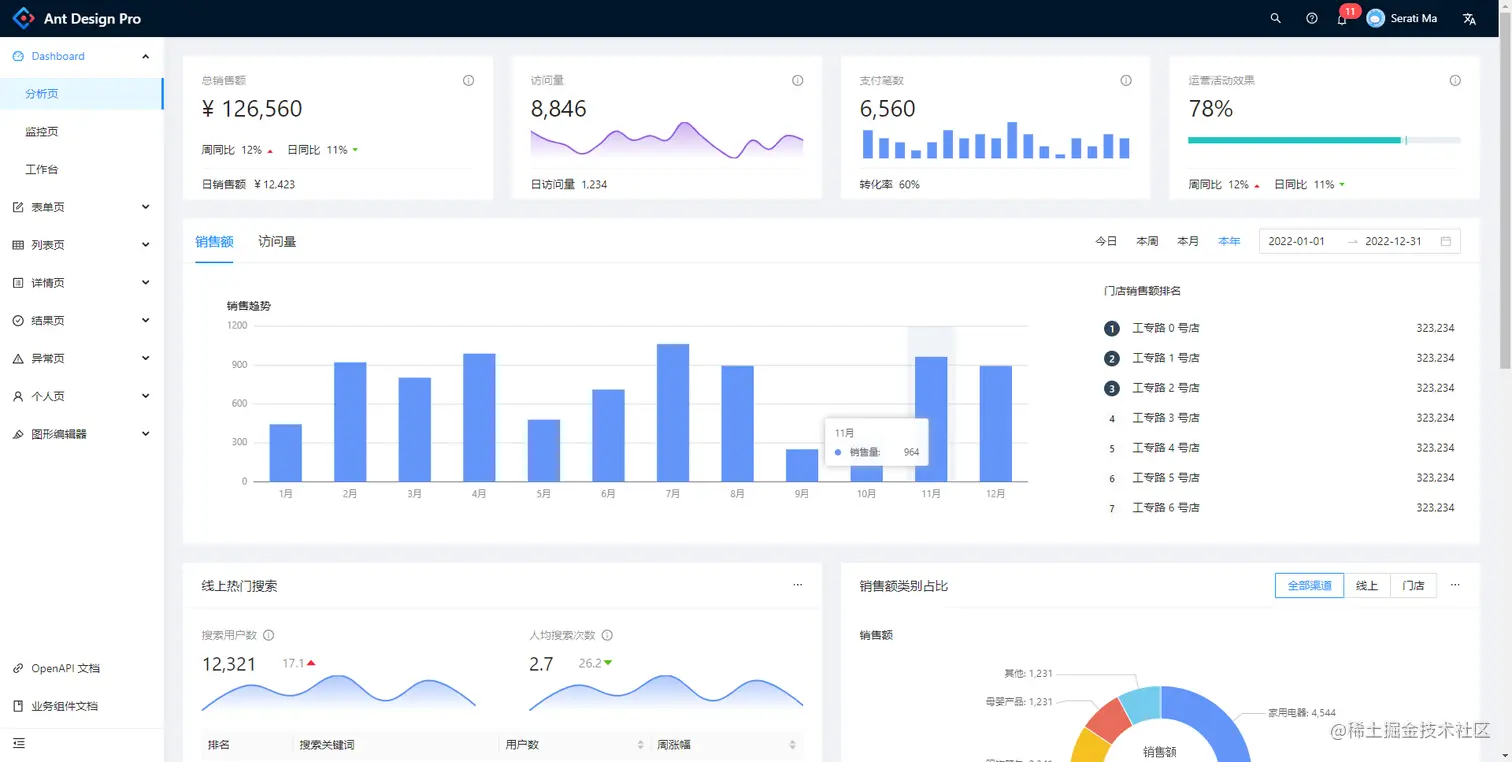The height and width of the screenshot is (762, 1512).
Task: Click the 表单页 form icon
Action: 18,207
